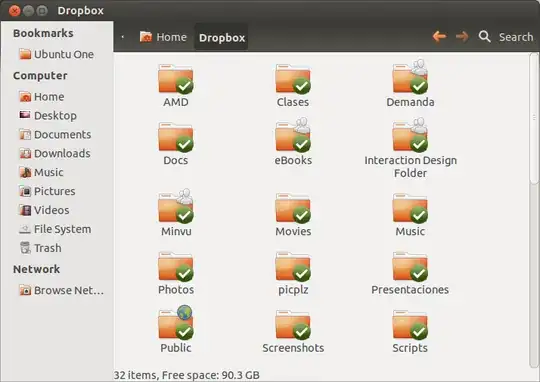Select the Videos sidebar label
The image size is (540, 382).
tap(52, 210)
